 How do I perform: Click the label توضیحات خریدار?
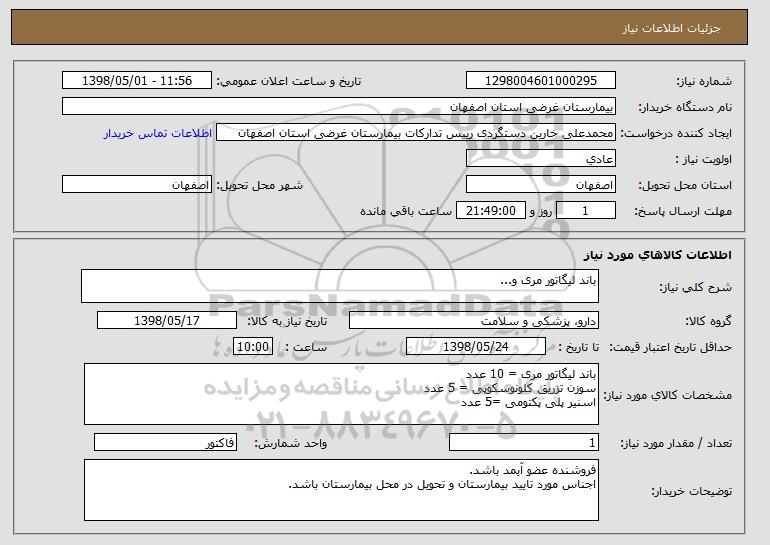tap(691, 491)
